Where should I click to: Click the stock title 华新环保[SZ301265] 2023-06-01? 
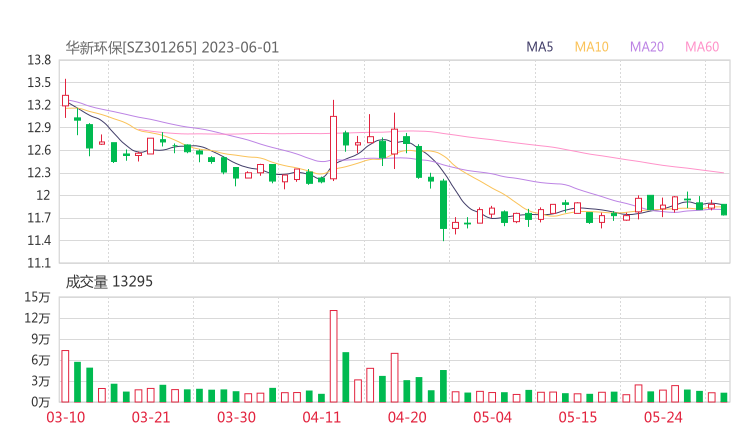(x=172, y=48)
